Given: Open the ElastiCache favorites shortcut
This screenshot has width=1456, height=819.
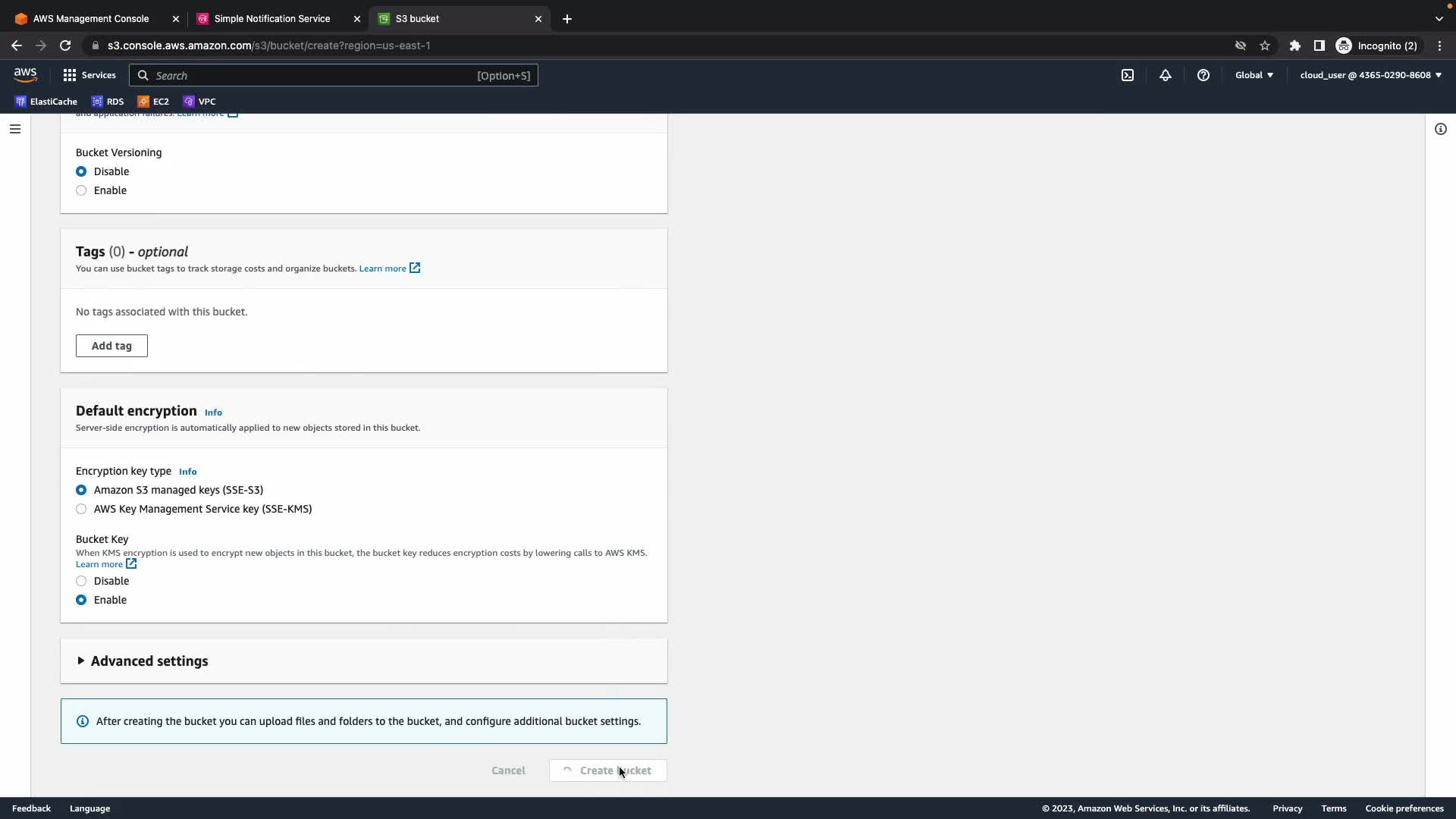Looking at the screenshot, I should tap(46, 102).
